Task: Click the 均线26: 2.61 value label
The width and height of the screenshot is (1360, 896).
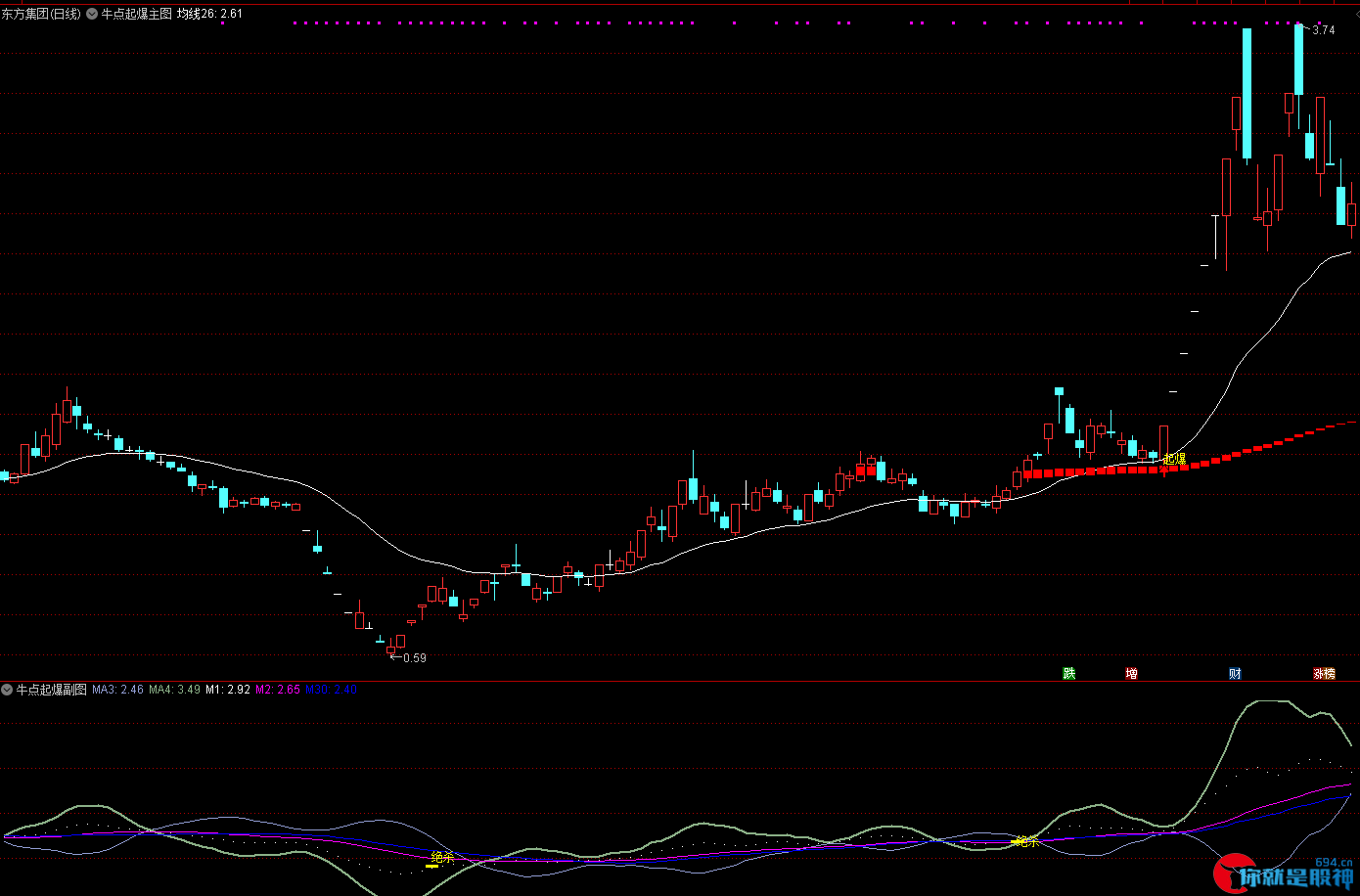Action: click(x=209, y=14)
